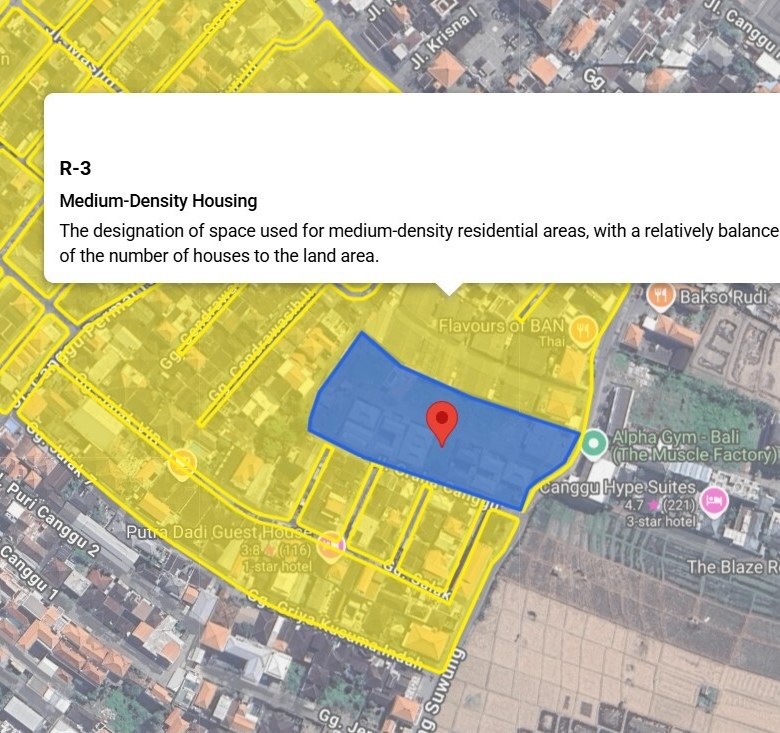Select the Medium-Density Housing title

(x=158, y=201)
